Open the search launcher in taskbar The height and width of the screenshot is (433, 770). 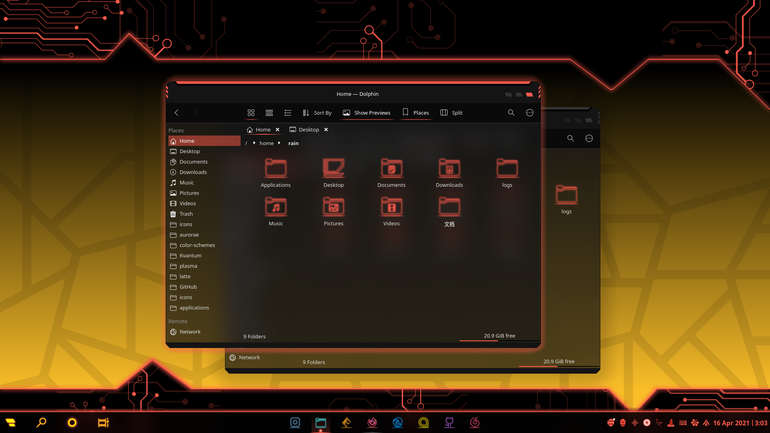[x=41, y=422]
